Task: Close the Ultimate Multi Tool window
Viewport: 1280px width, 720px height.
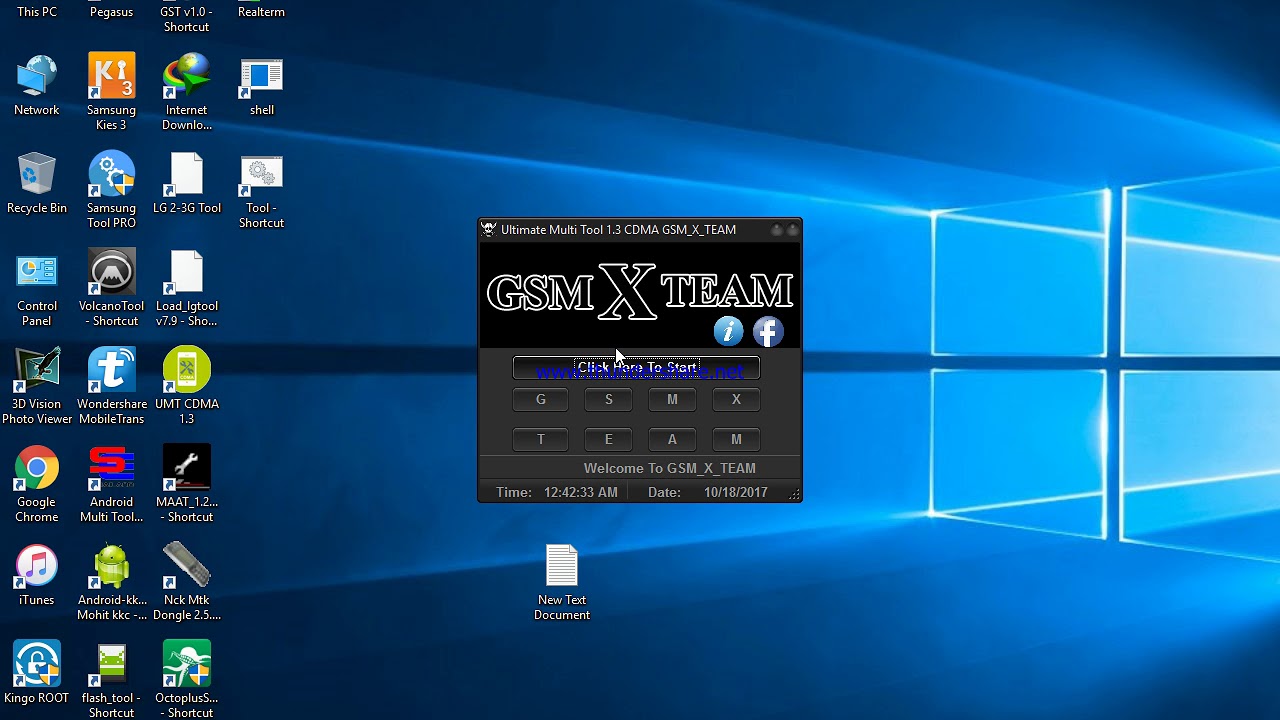Action: pos(792,230)
